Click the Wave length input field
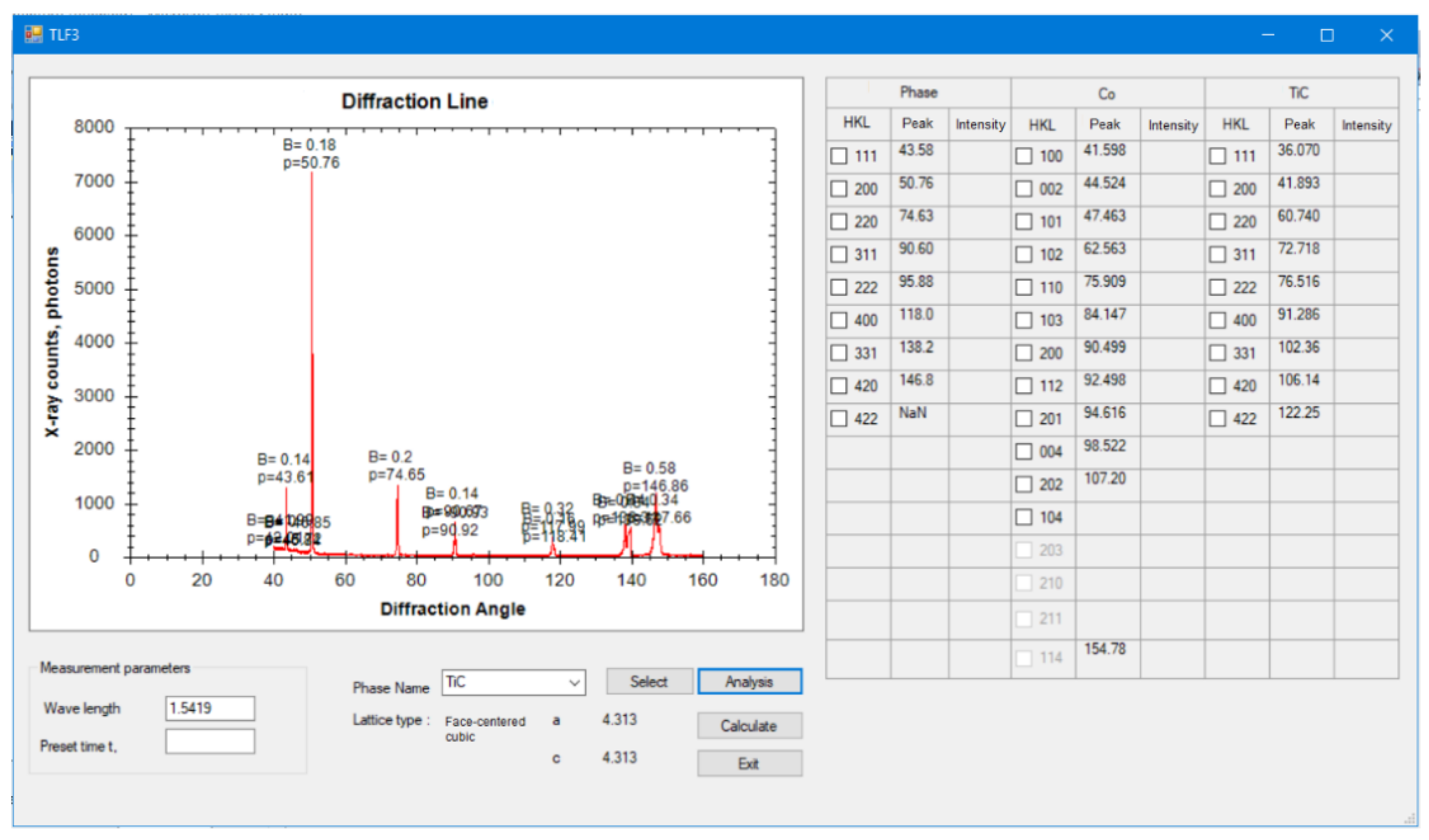This screenshot has width=1429, height=840. (210, 708)
